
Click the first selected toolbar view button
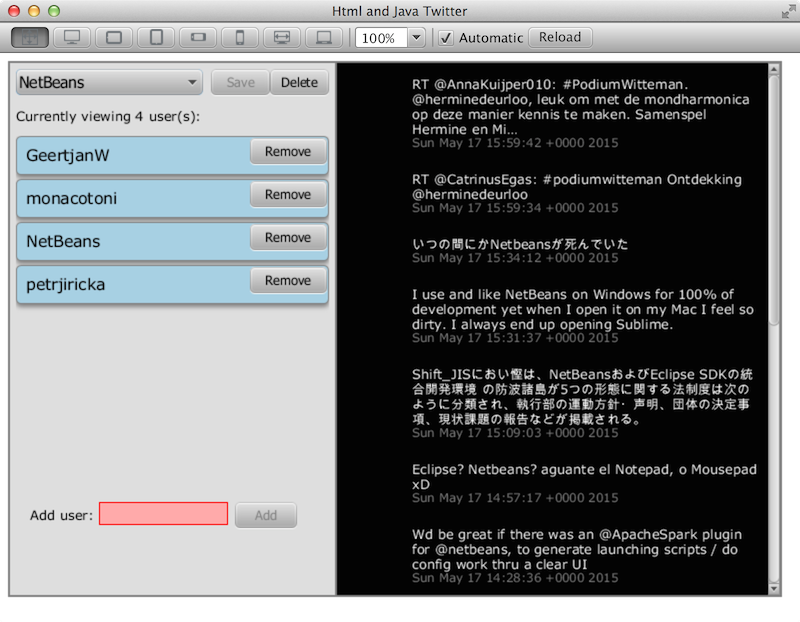pos(30,38)
